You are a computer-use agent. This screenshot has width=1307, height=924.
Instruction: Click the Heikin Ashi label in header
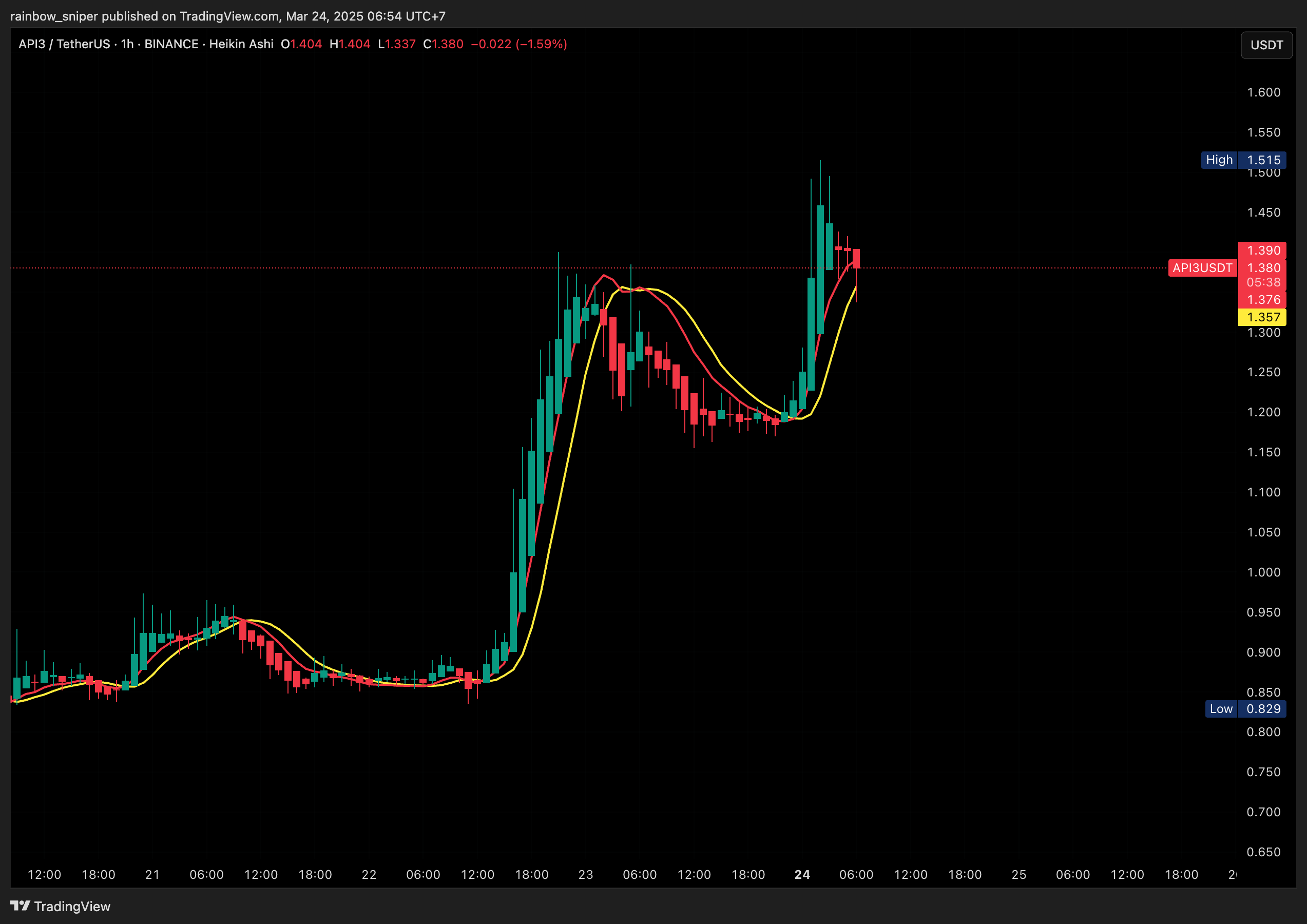(x=241, y=45)
